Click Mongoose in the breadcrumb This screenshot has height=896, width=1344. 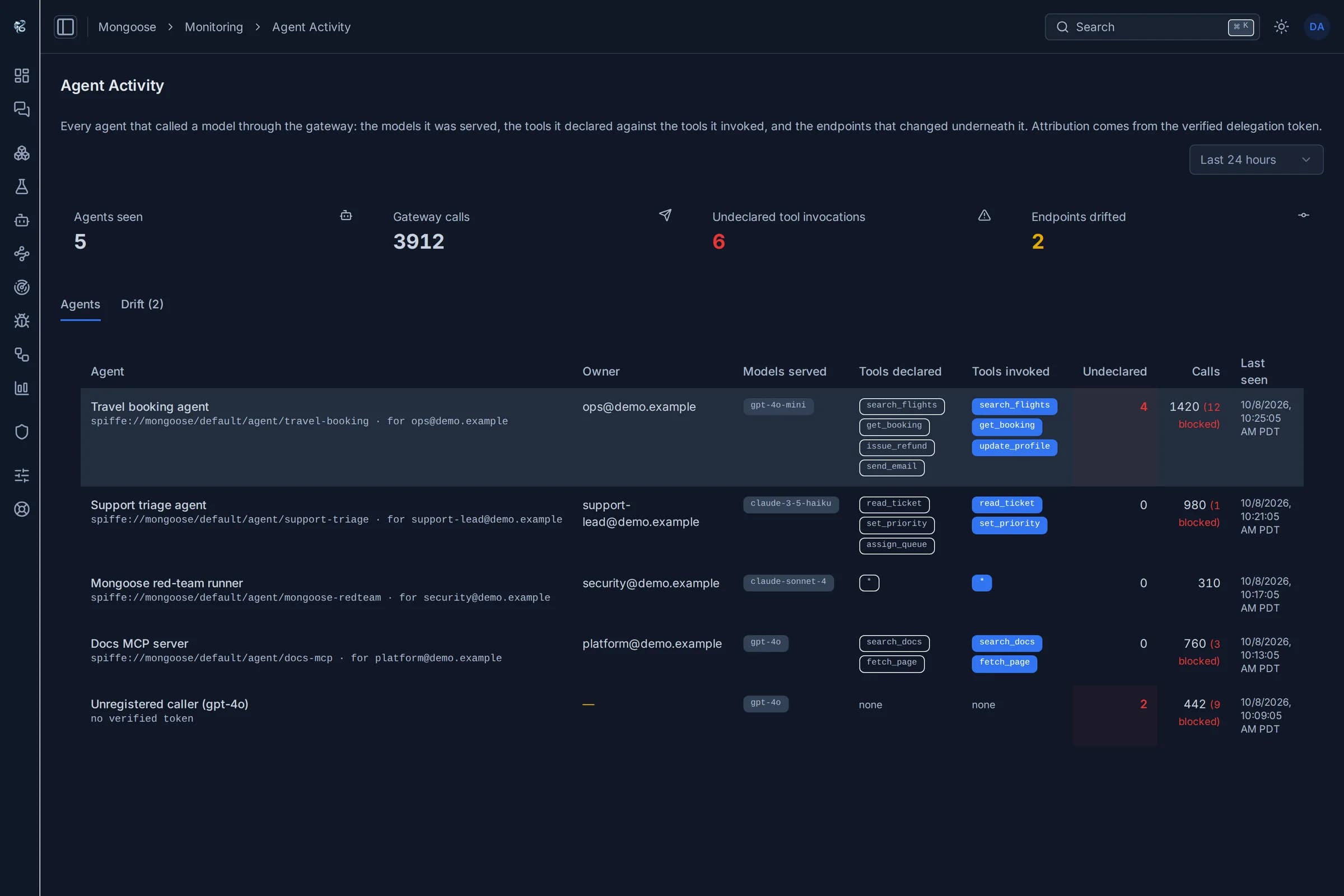pyautogui.click(x=127, y=27)
